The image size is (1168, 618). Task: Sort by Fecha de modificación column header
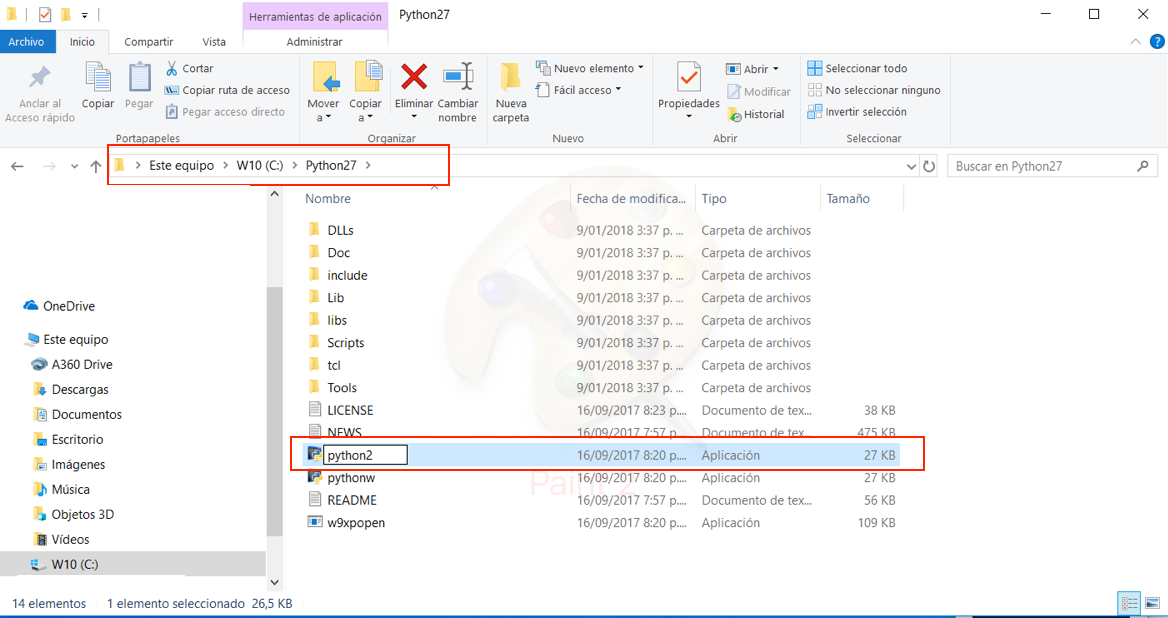(631, 199)
